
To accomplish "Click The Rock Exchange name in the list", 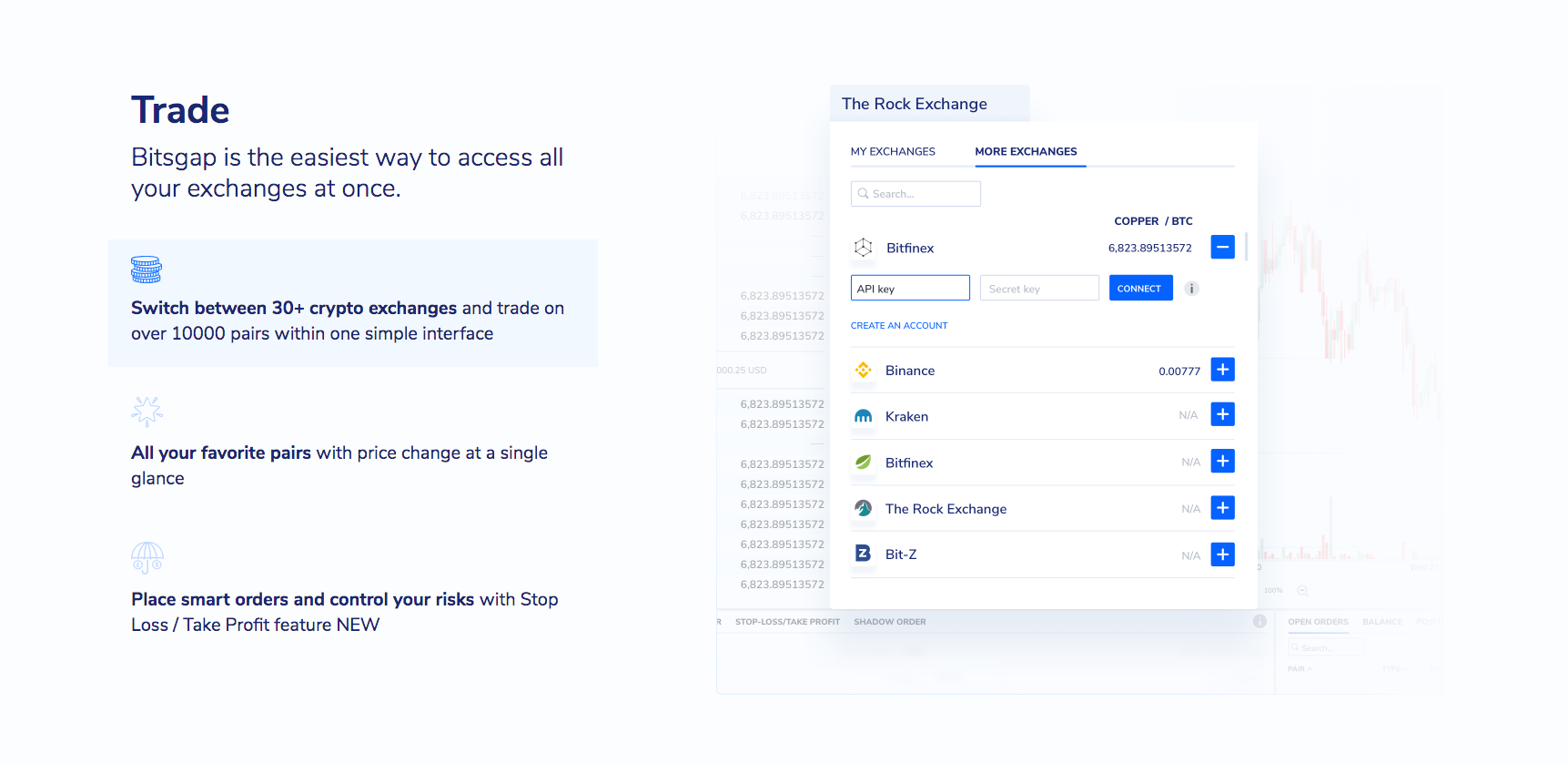I will coord(946,509).
